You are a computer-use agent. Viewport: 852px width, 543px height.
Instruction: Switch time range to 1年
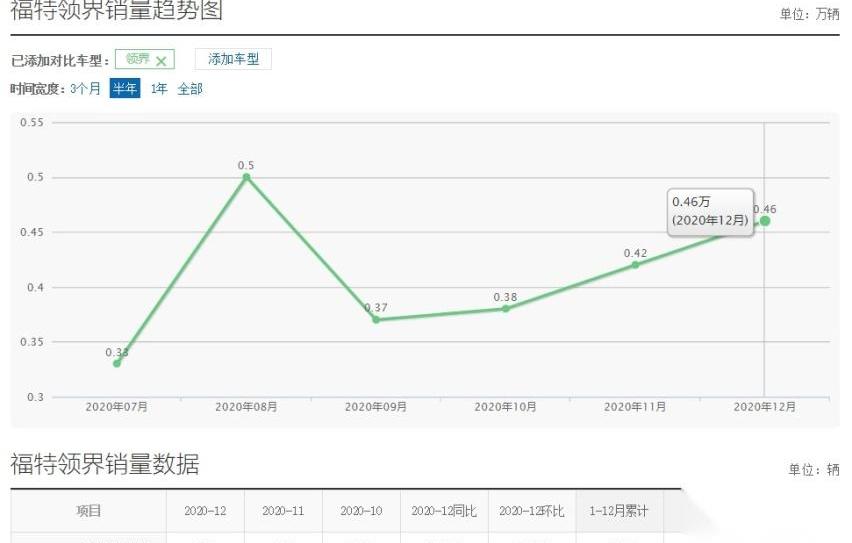point(159,89)
